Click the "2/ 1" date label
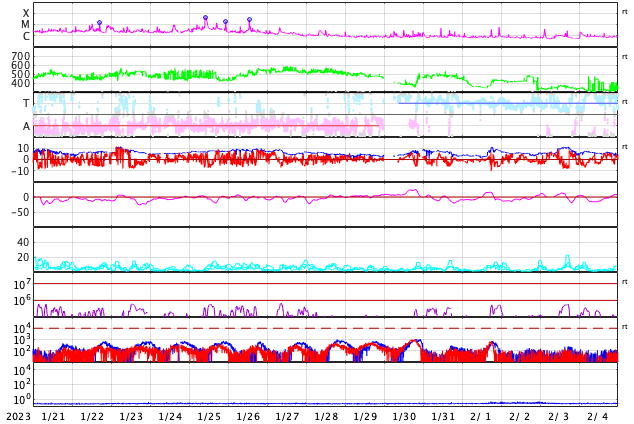 click(x=481, y=417)
